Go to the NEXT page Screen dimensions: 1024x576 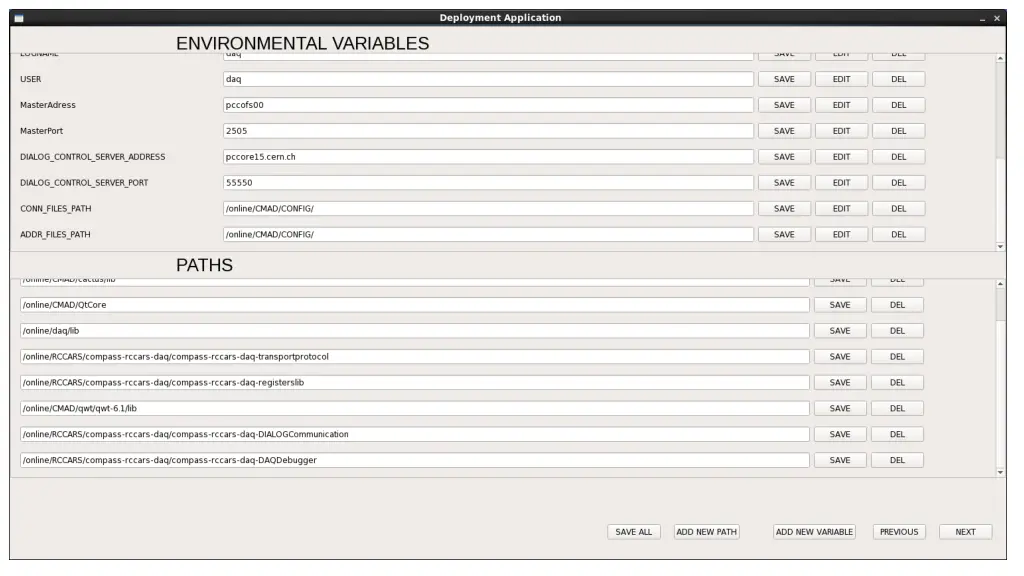pos(965,532)
